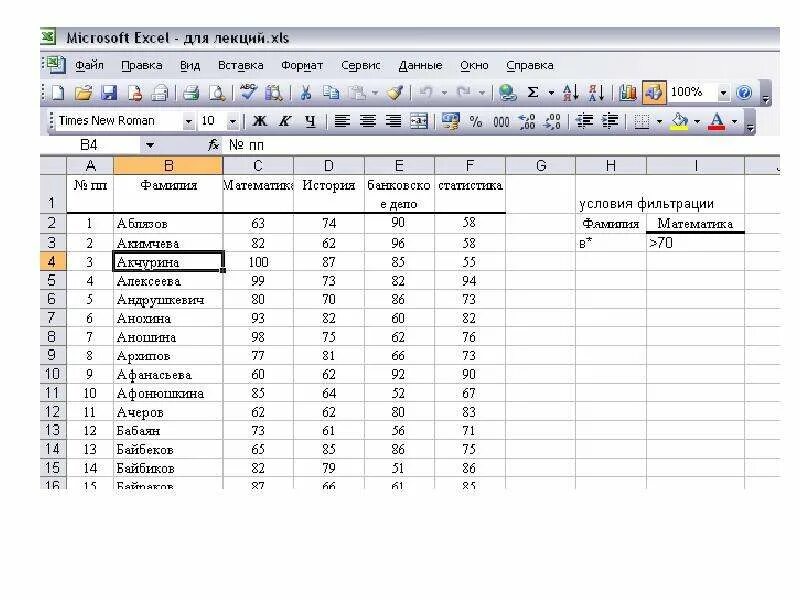Expand the Paste options dropdown arrow
The image size is (800, 600).
coord(375,93)
